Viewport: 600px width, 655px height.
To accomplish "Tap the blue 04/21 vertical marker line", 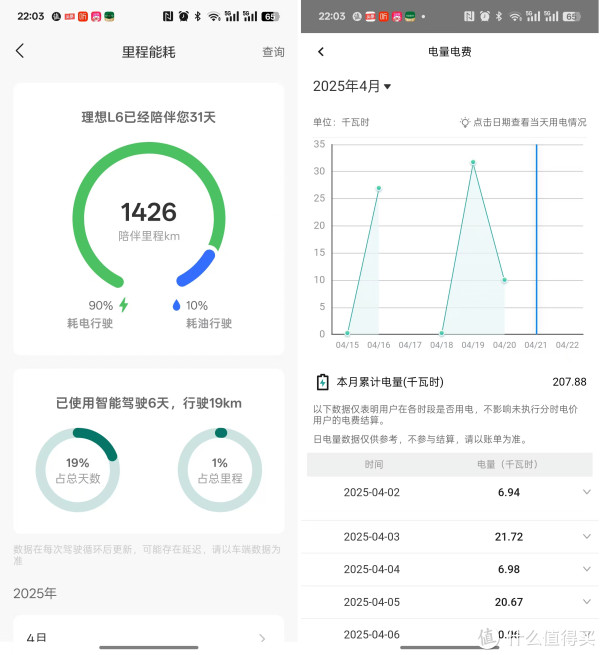I will [536, 239].
